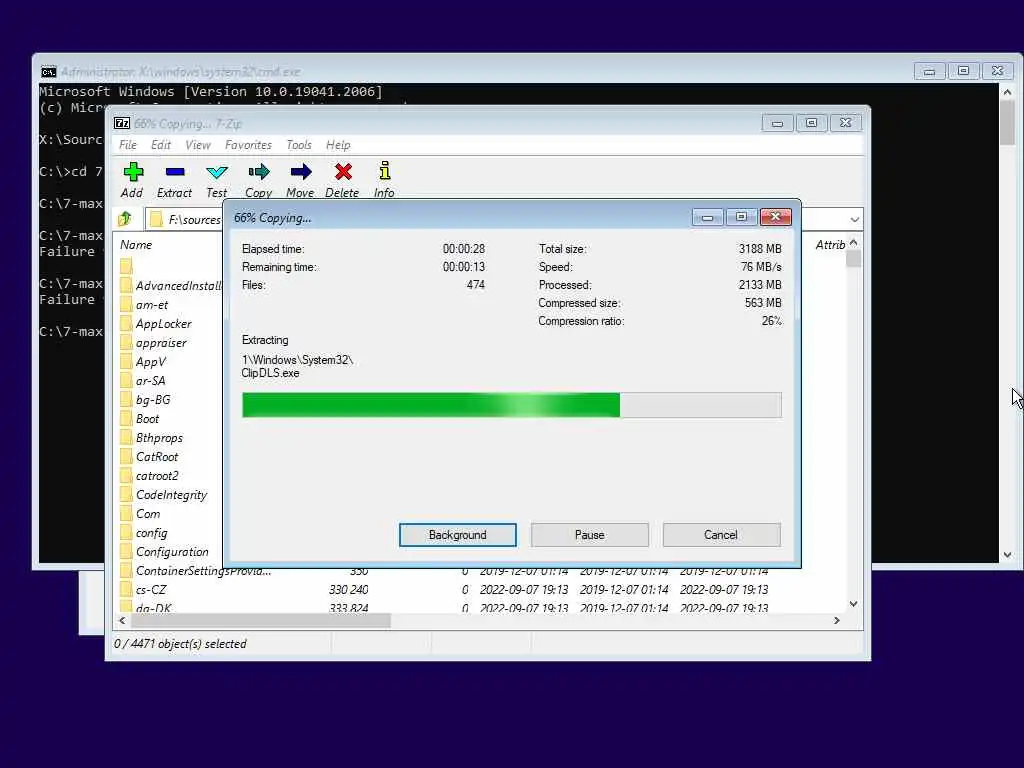Click the Delete toolbar icon

(343, 172)
